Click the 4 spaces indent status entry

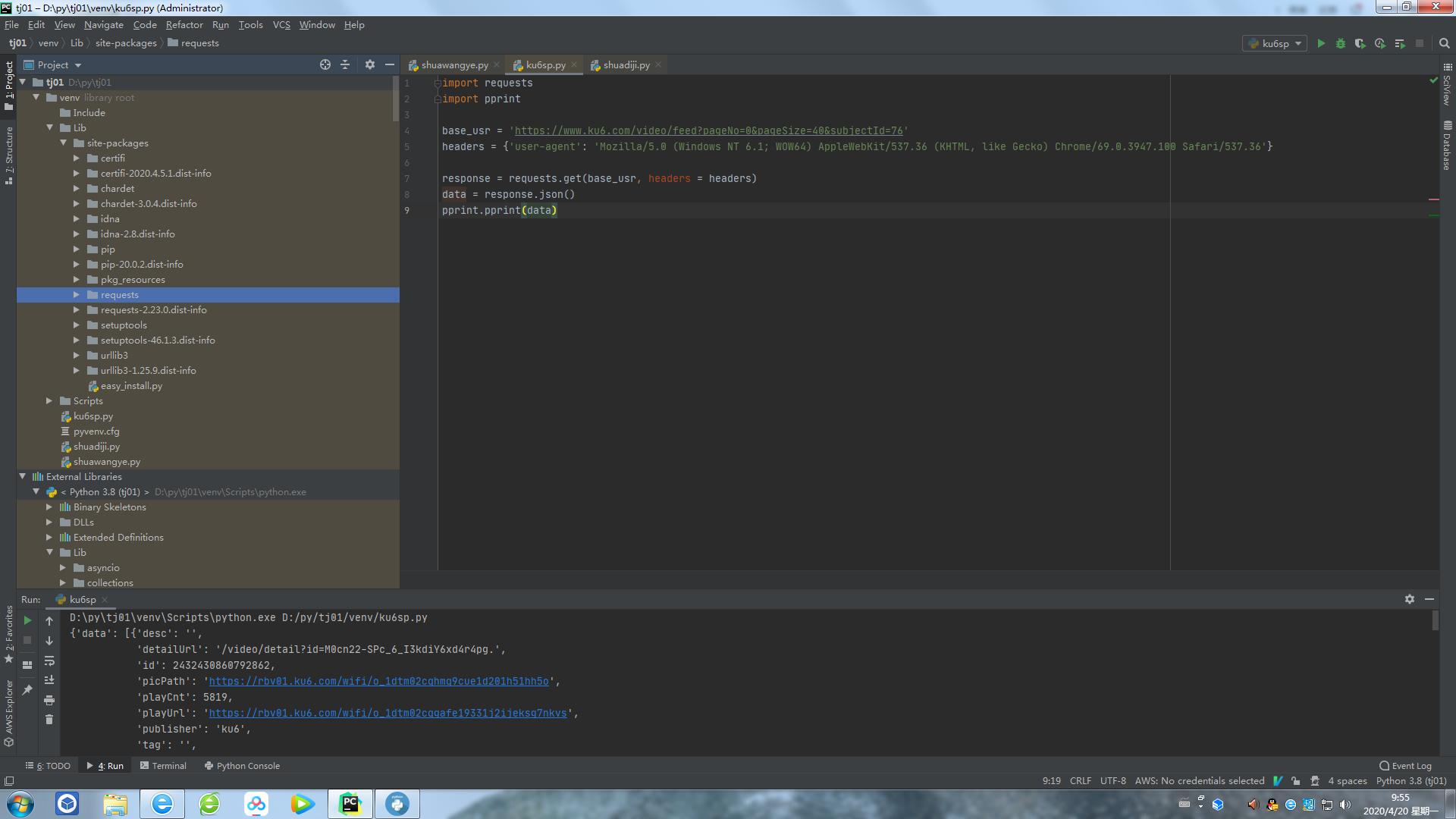(x=1348, y=781)
